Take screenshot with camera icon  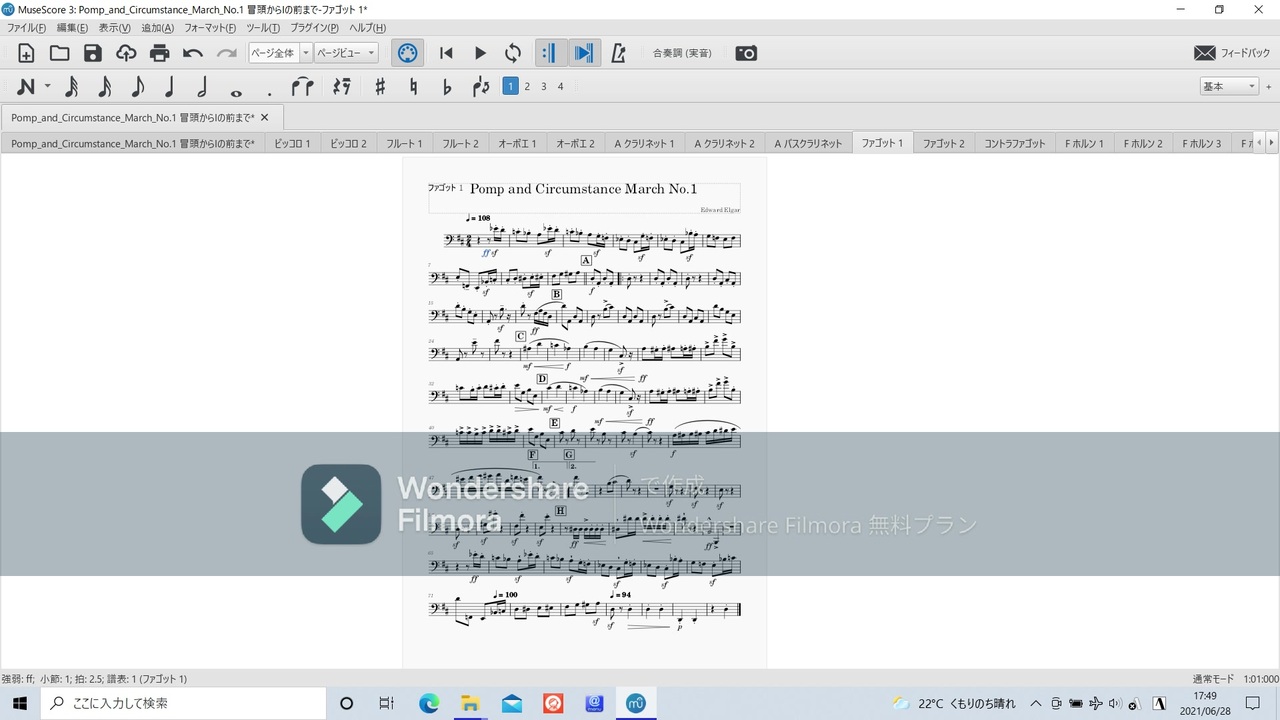(x=746, y=53)
